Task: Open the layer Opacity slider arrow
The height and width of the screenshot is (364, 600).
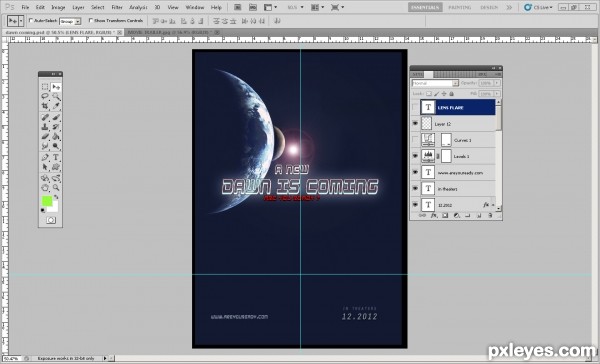Action: [x=497, y=83]
